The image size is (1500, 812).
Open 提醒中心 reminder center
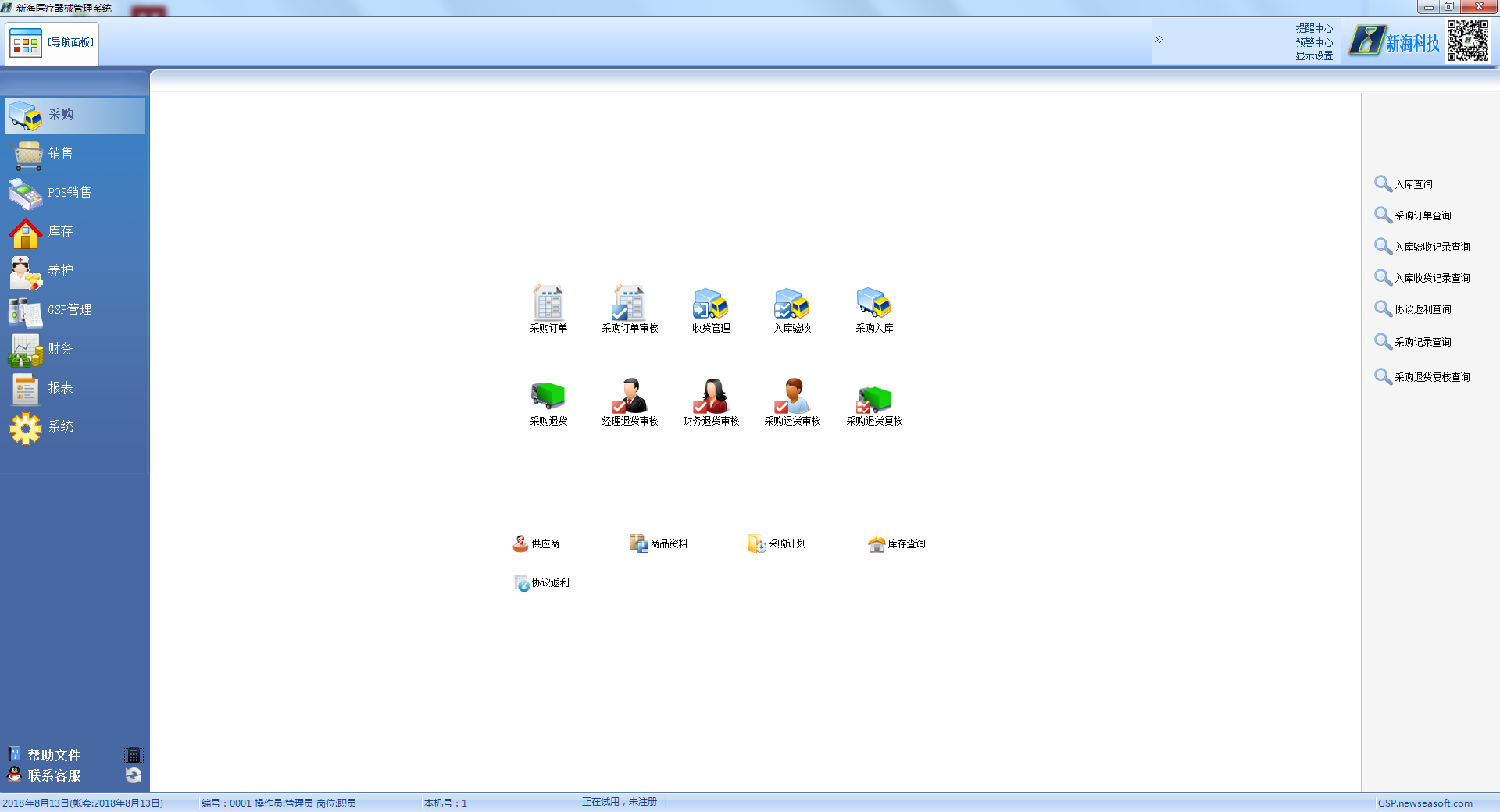tap(1314, 29)
